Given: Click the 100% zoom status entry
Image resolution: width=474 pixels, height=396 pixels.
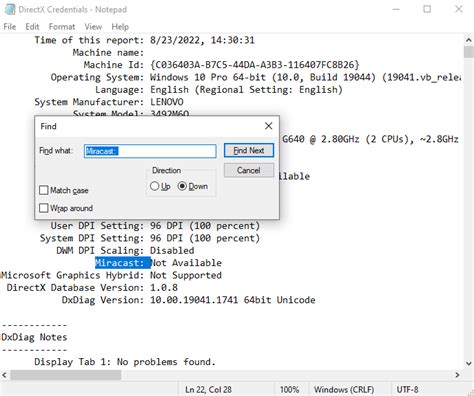Looking at the screenshot, I should click(289, 390).
